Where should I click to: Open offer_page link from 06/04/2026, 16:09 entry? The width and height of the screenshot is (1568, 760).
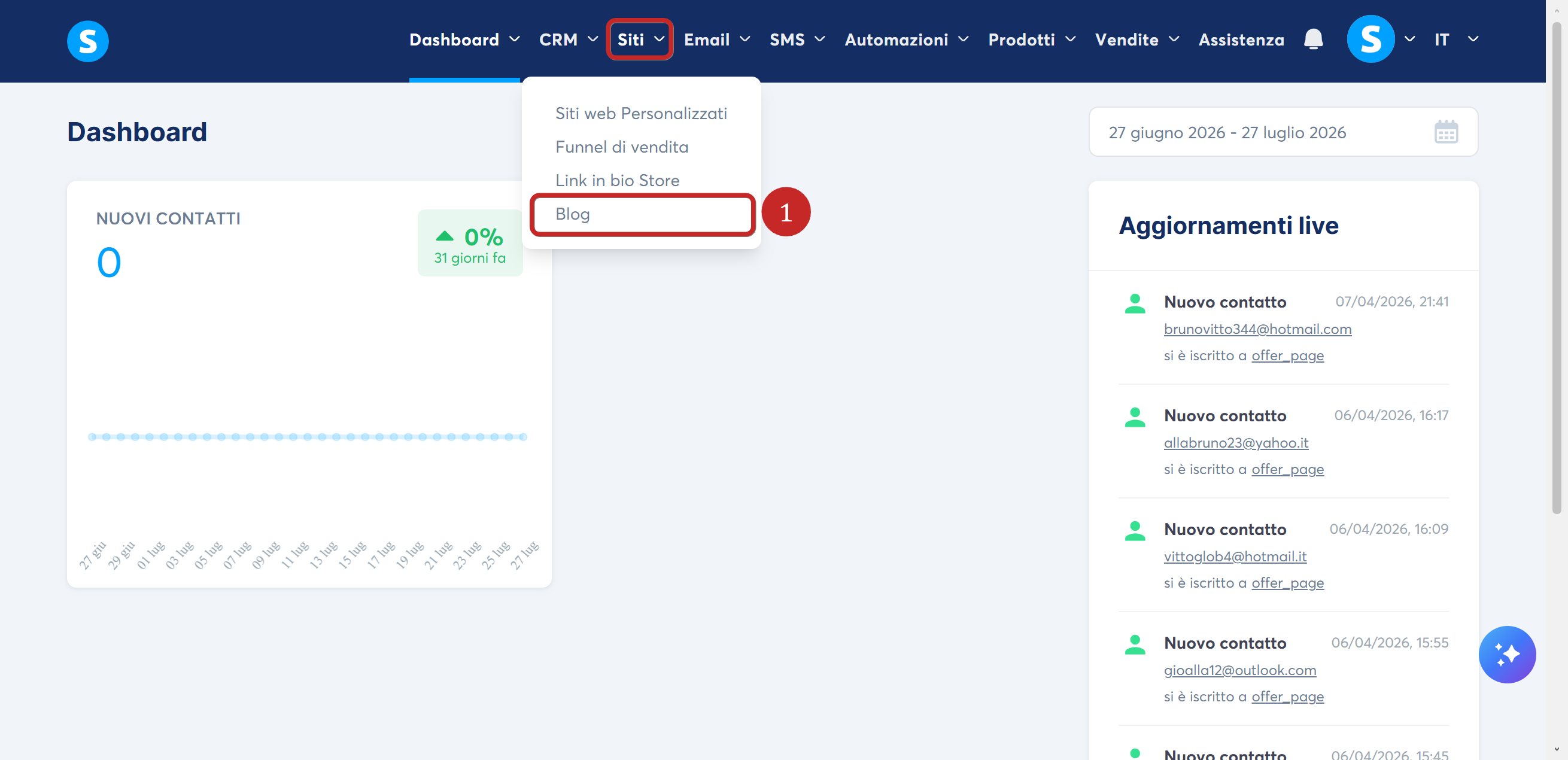click(x=1287, y=583)
